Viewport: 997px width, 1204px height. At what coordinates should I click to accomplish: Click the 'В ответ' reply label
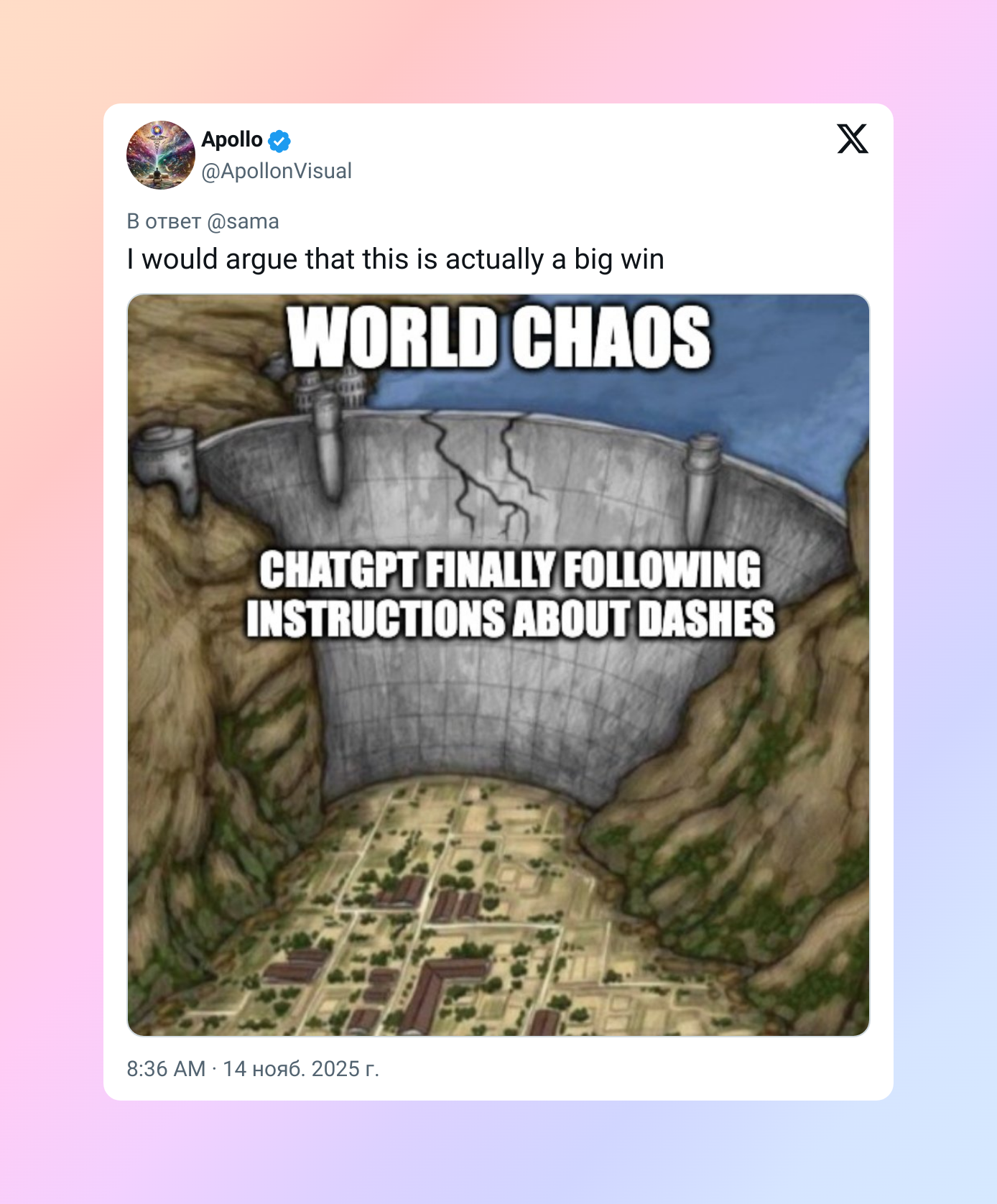pyautogui.click(x=164, y=221)
